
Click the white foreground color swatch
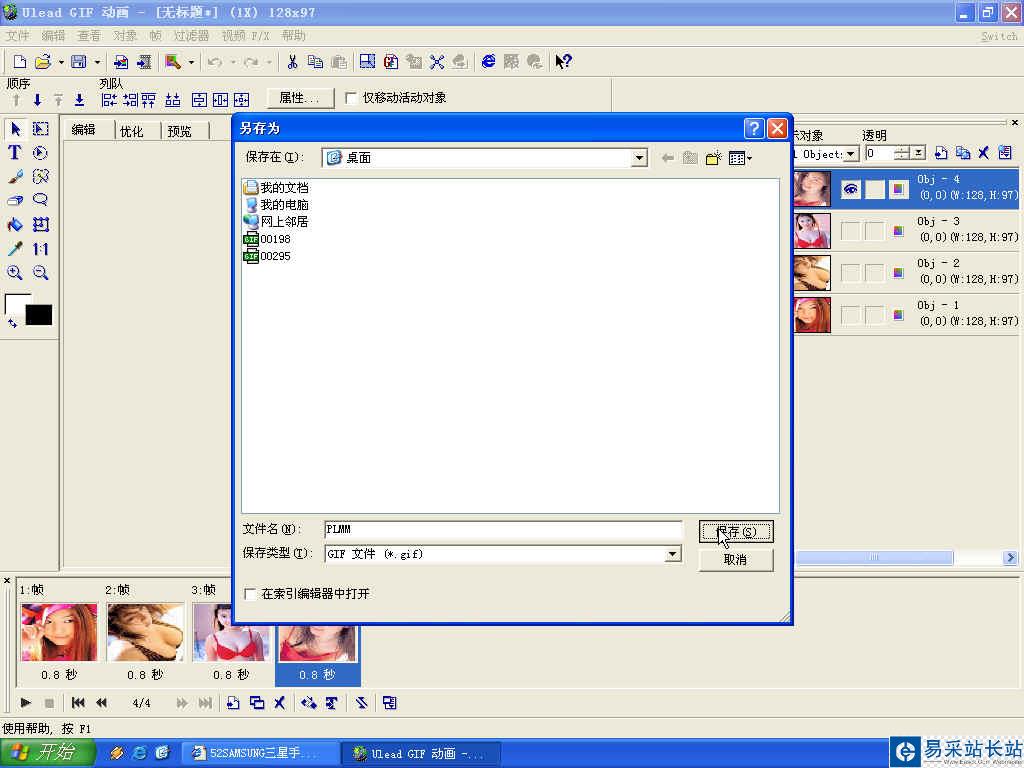point(18,304)
